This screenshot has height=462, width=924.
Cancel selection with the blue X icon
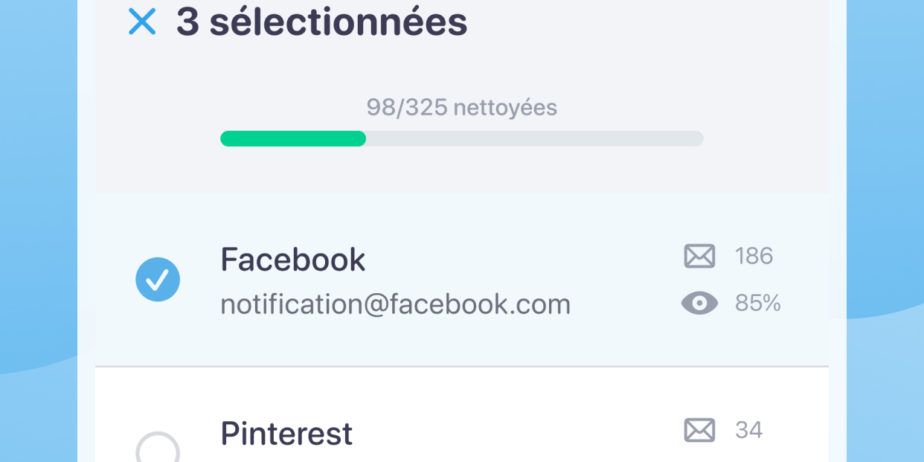[x=142, y=22]
